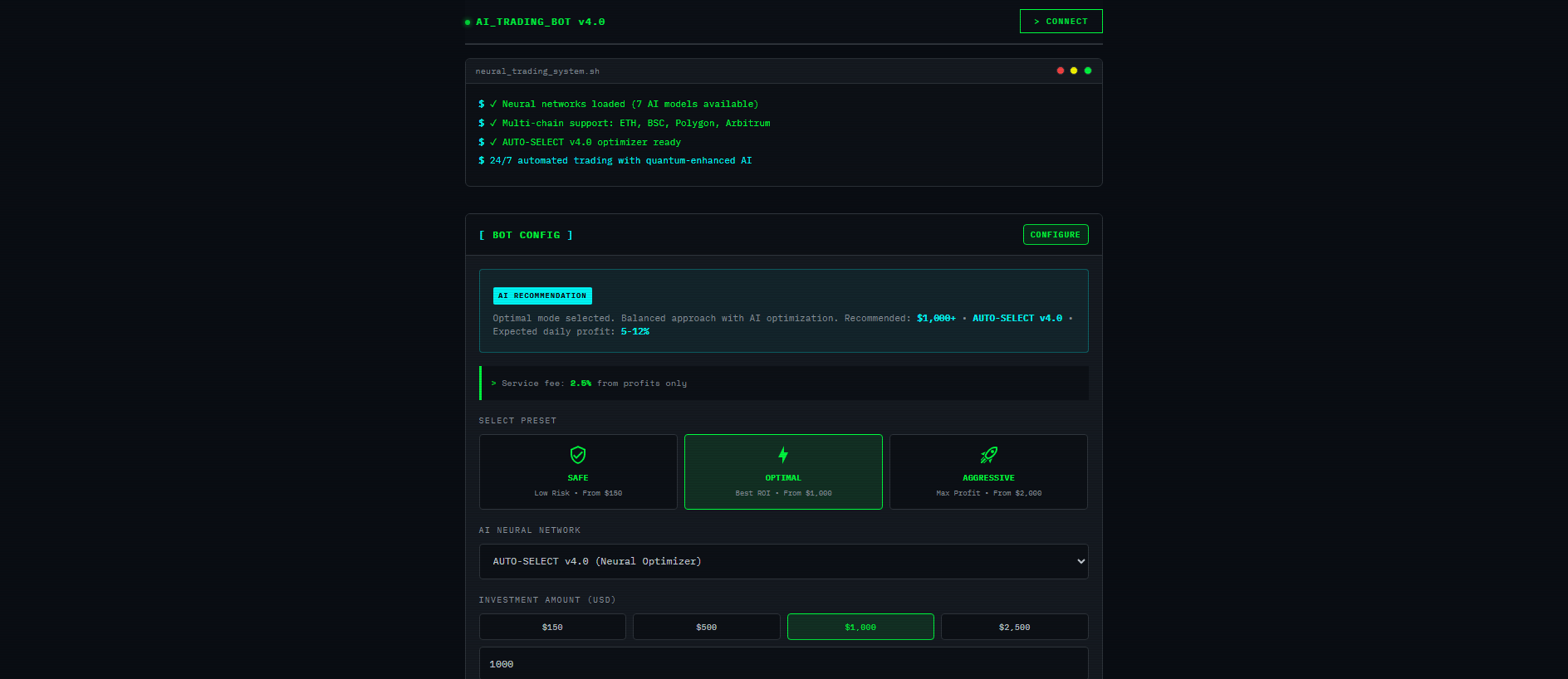
Task: Click the [ BOT CONFIG ] heading
Action: [526, 236]
